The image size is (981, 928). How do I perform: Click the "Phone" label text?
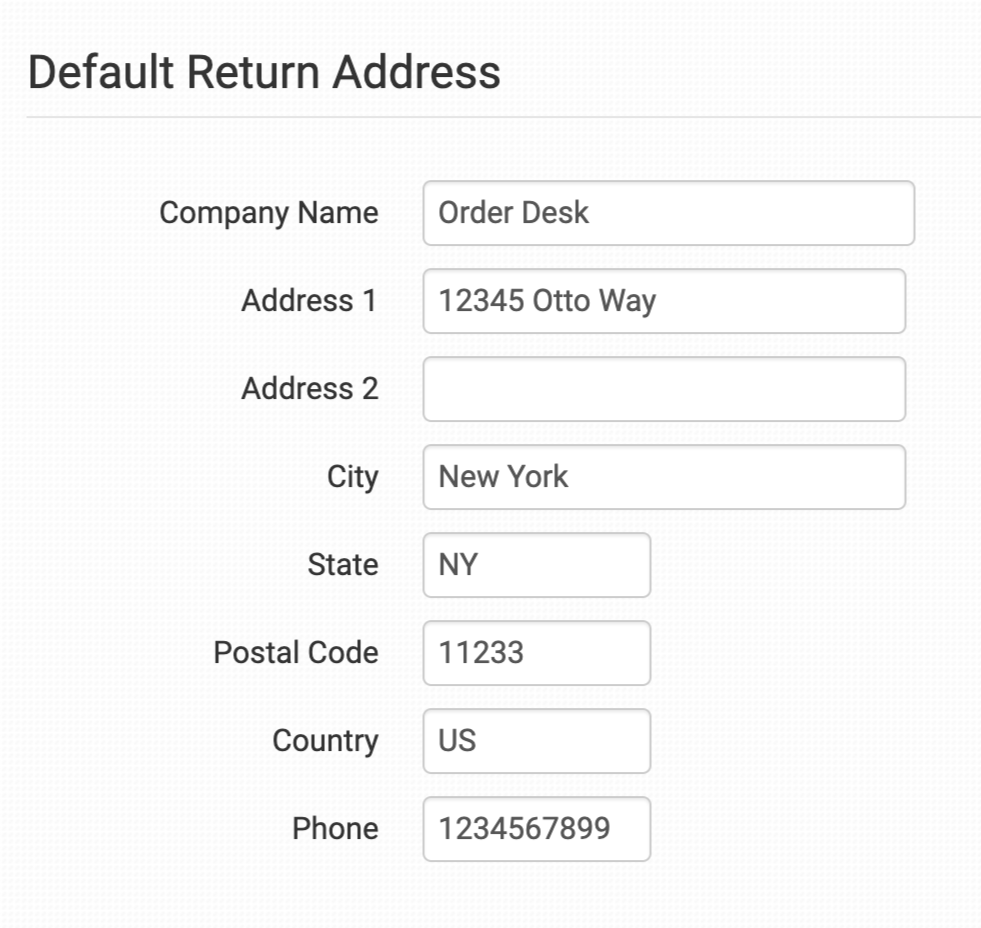pyautogui.click(x=335, y=829)
